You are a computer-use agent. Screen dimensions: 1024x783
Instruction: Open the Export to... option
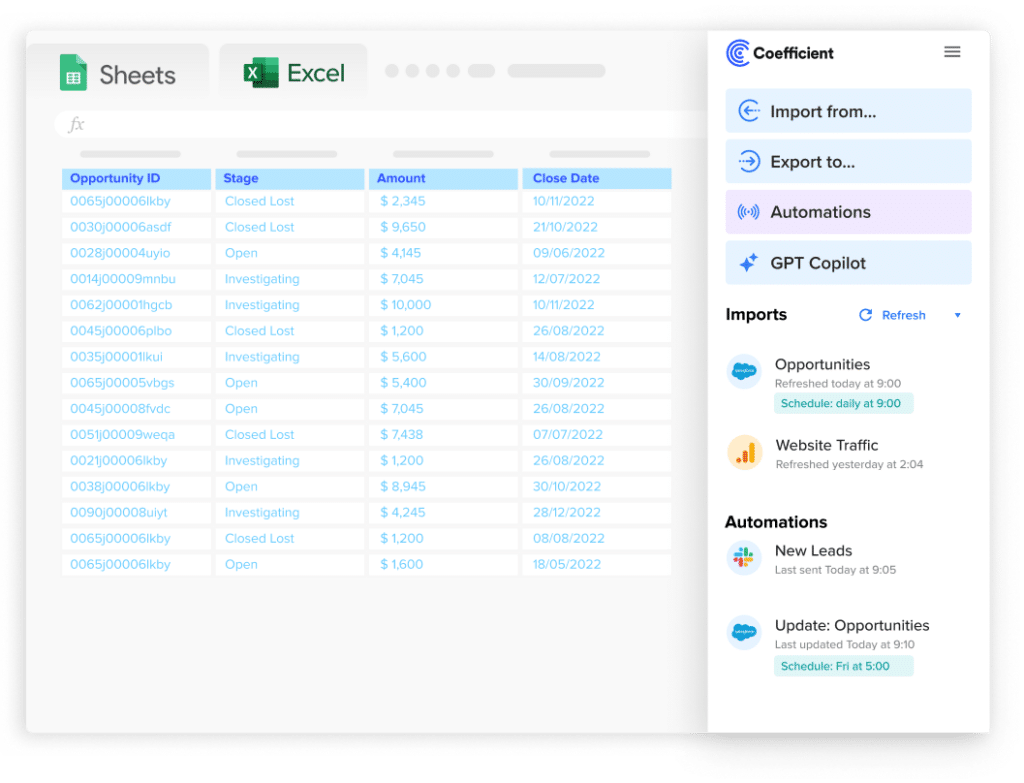click(848, 161)
